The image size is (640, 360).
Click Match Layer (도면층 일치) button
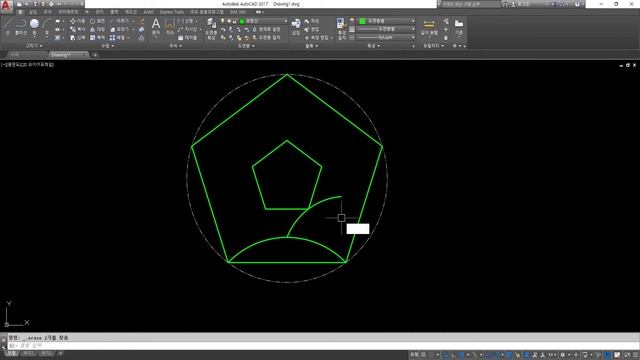(x=267, y=38)
